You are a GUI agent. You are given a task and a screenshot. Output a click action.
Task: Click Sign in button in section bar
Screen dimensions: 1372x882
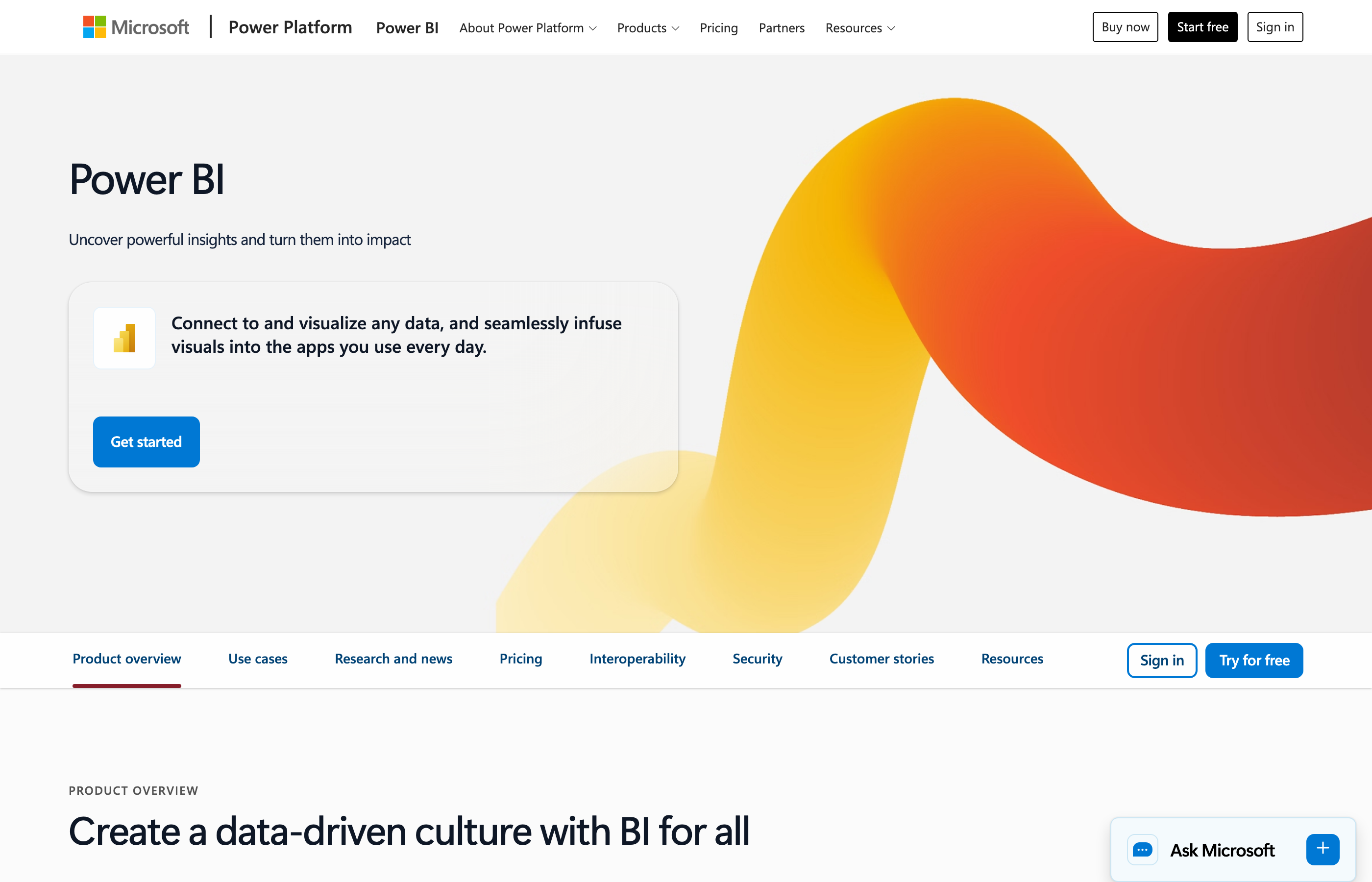coord(1162,661)
